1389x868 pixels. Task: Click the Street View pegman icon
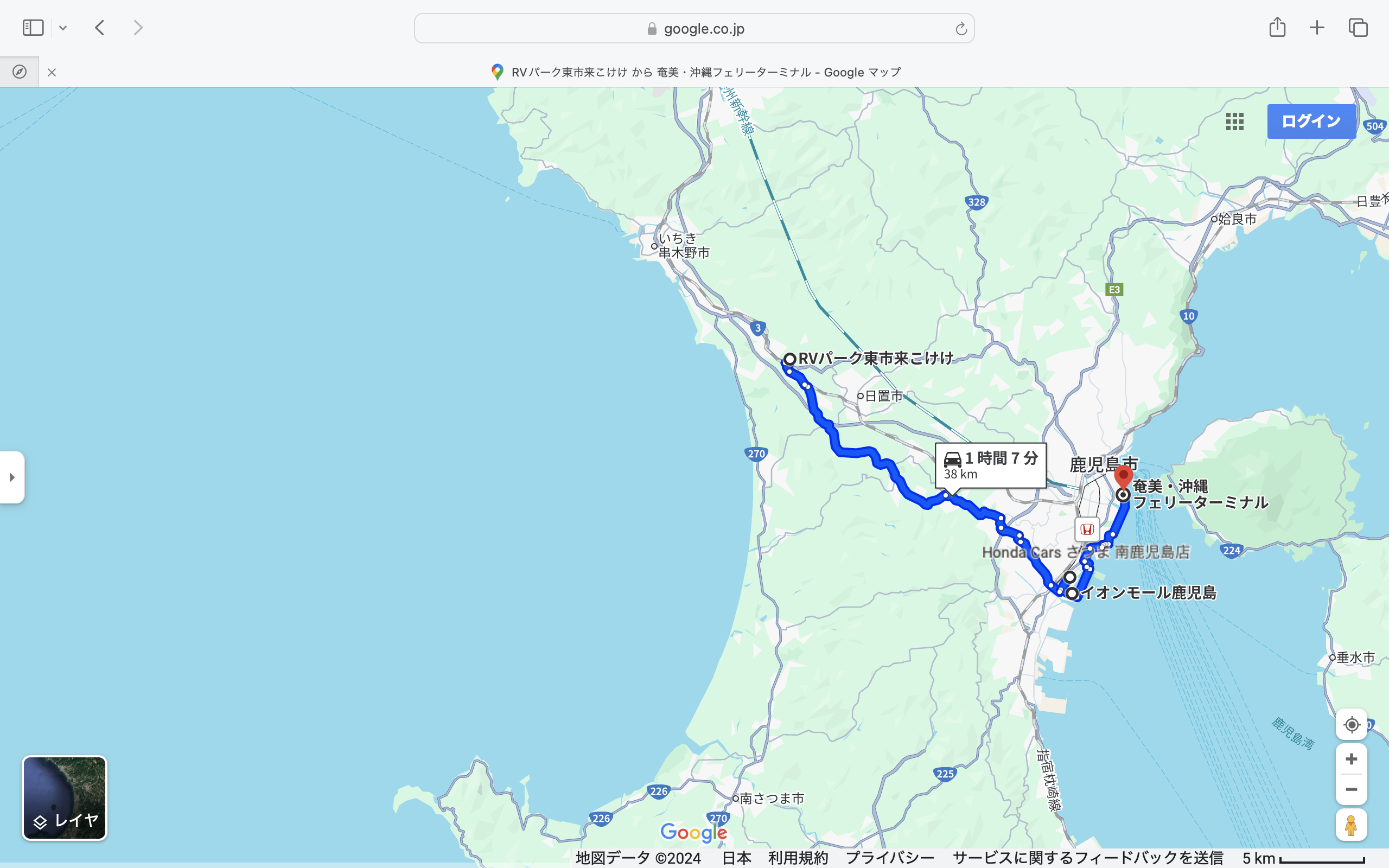[x=1351, y=825]
